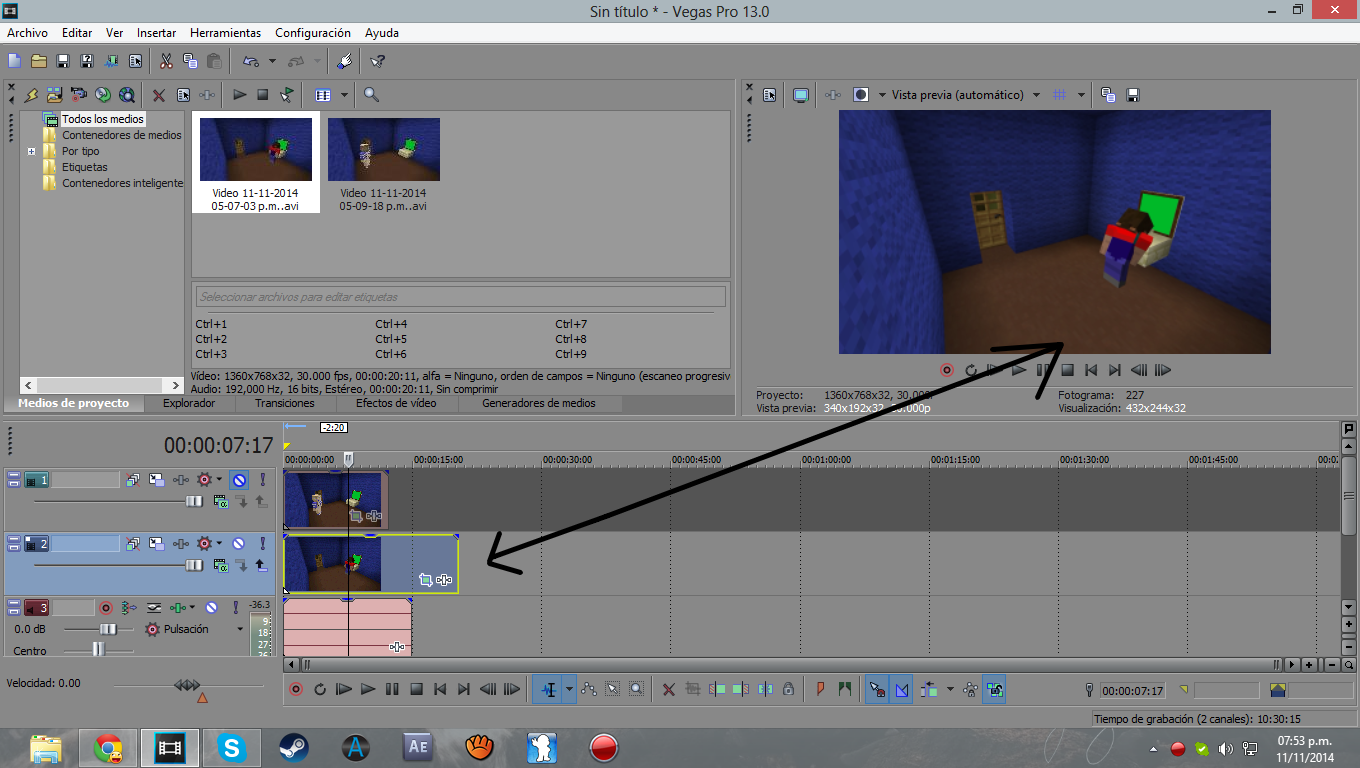Adjust video track 1 level slider
The height and width of the screenshot is (768, 1360).
tap(194, 501)
